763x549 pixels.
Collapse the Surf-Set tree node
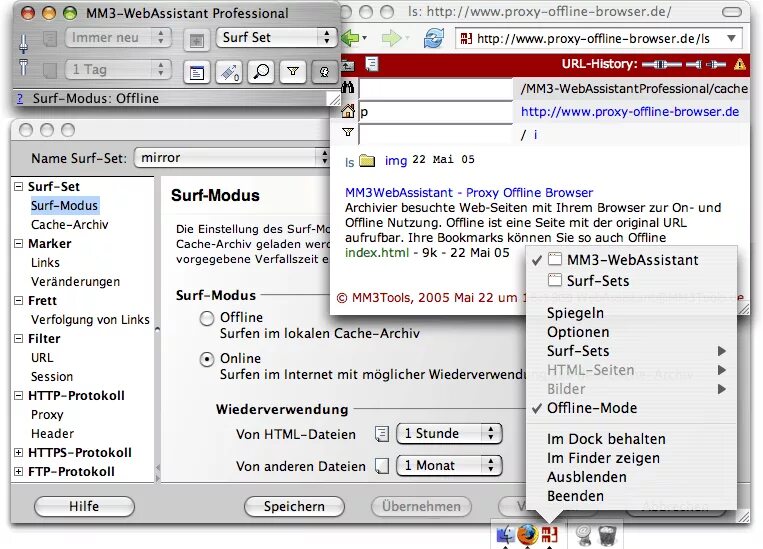coord(18,186)
